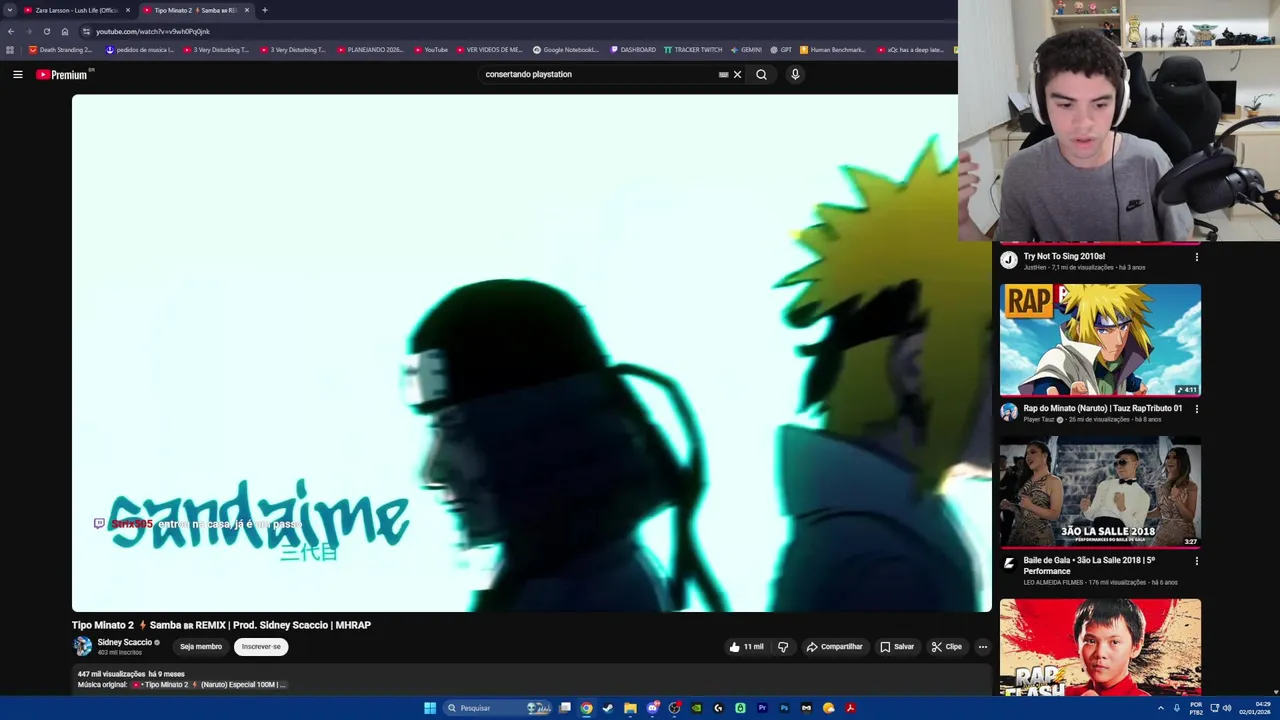1280x720 pixels.
Task: Go to YouTube Premium home logo
Action: coord(64,74)
